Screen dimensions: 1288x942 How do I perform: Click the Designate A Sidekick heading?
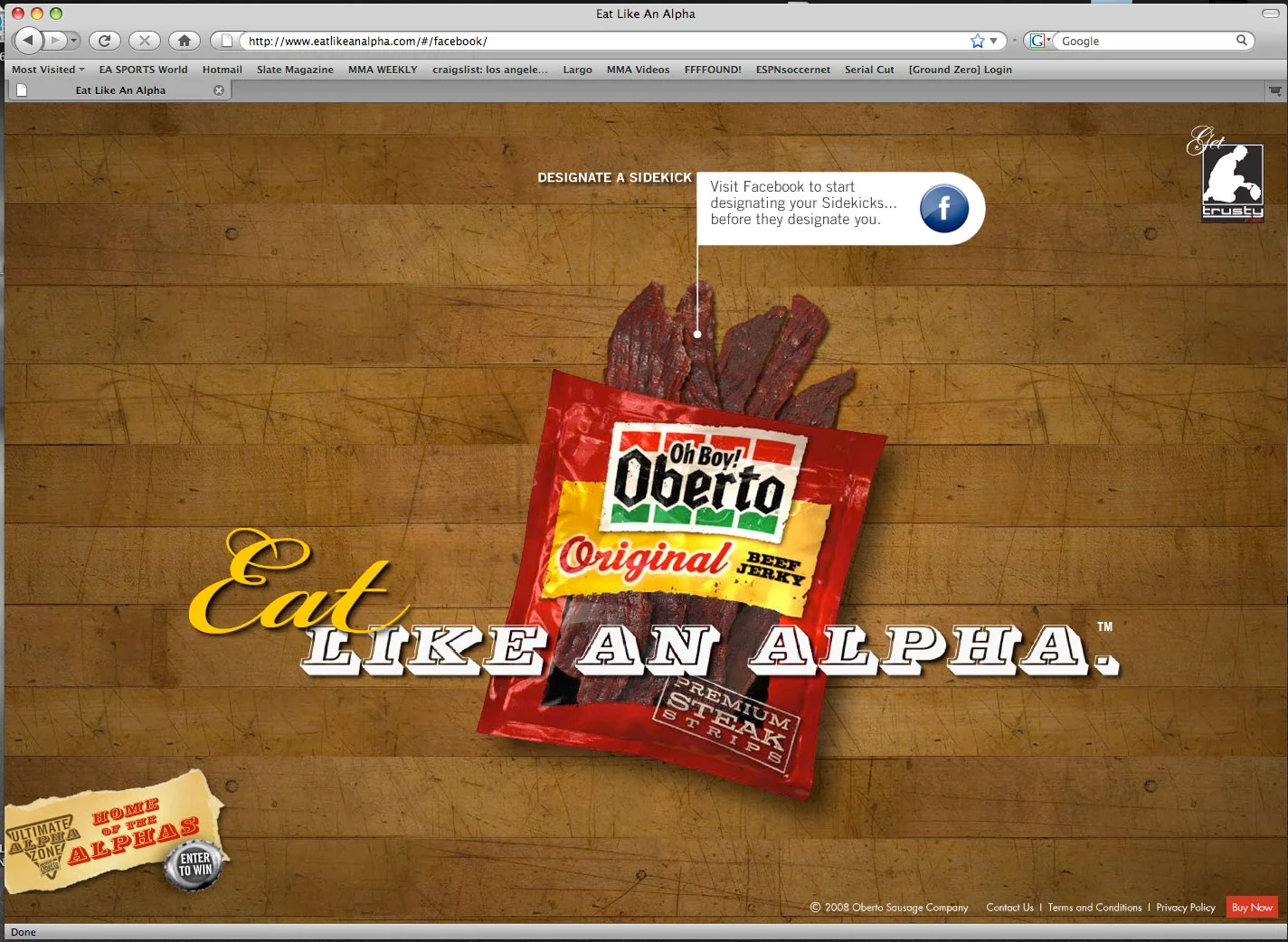point(615,178)
